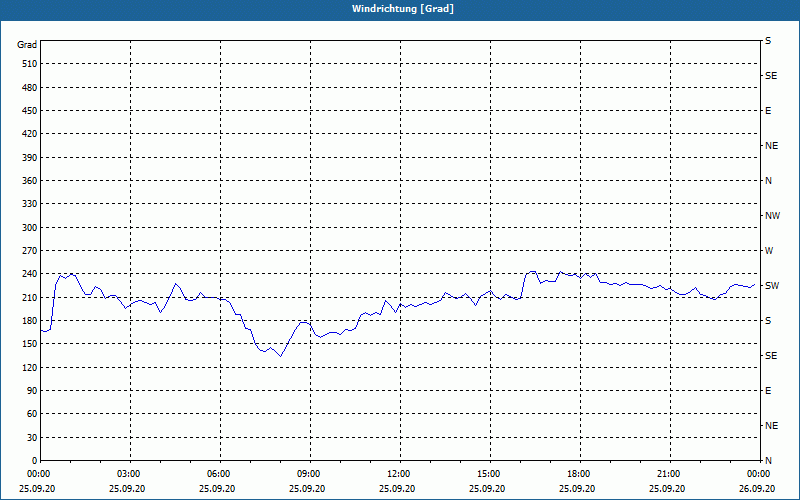The height and width of the screenshot is (500, 800).
Task: Select the 150 axis value
Action: [30, 344]
